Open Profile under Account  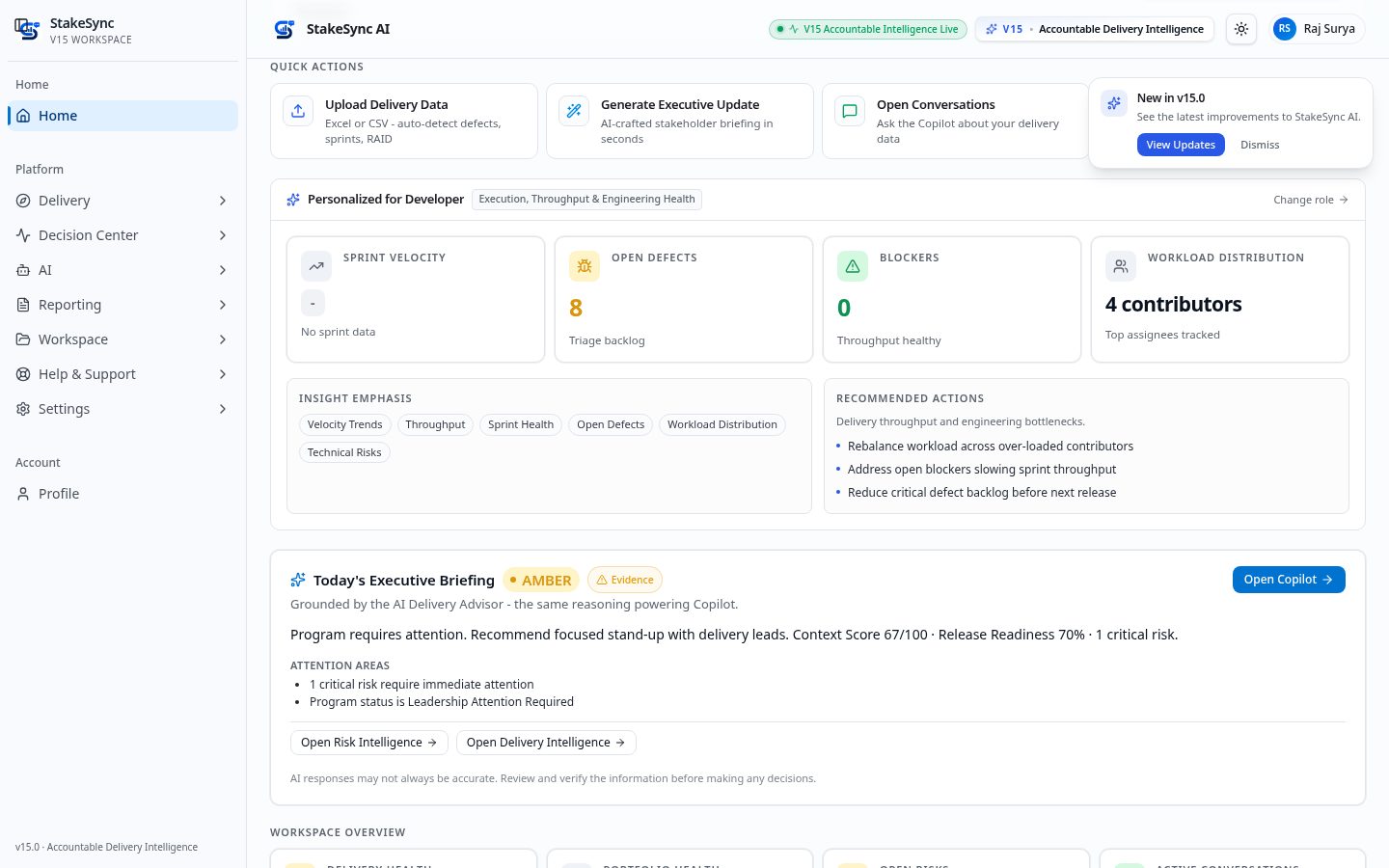click(123, 494)
